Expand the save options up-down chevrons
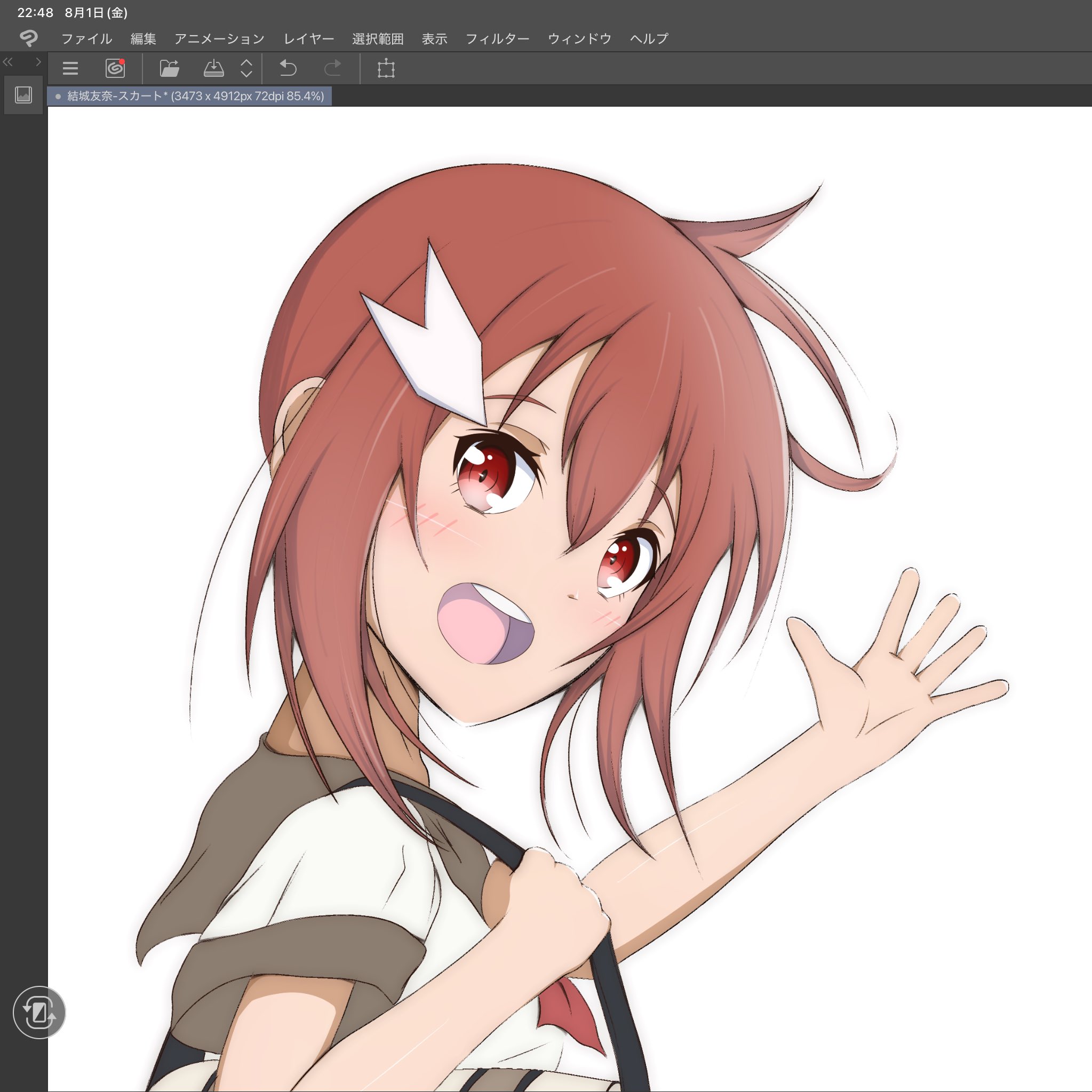1092x1092 pixels. pos(246,68)
